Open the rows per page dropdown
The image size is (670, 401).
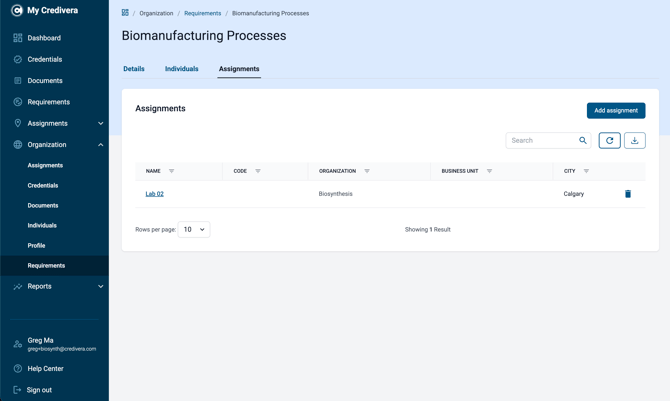coord(194,230)
